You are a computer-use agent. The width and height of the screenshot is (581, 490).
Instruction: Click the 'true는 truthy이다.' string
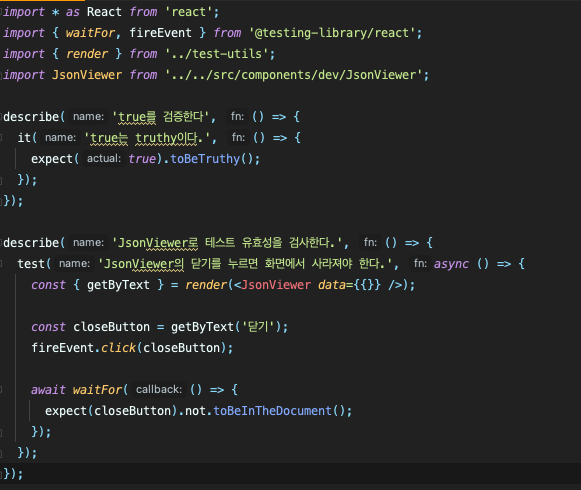(147, 138)
